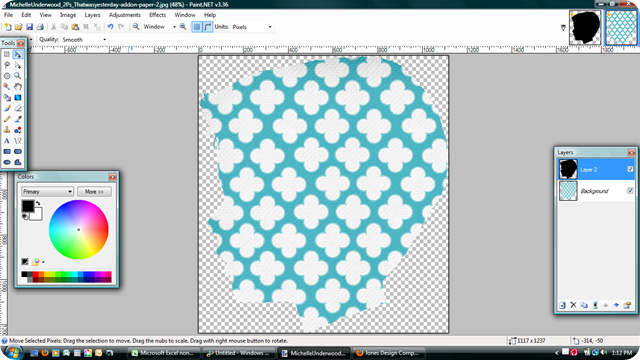Select the Color Picker eyedropper tool
This screenshot has height=360, width=640.
tap(18, 119)
